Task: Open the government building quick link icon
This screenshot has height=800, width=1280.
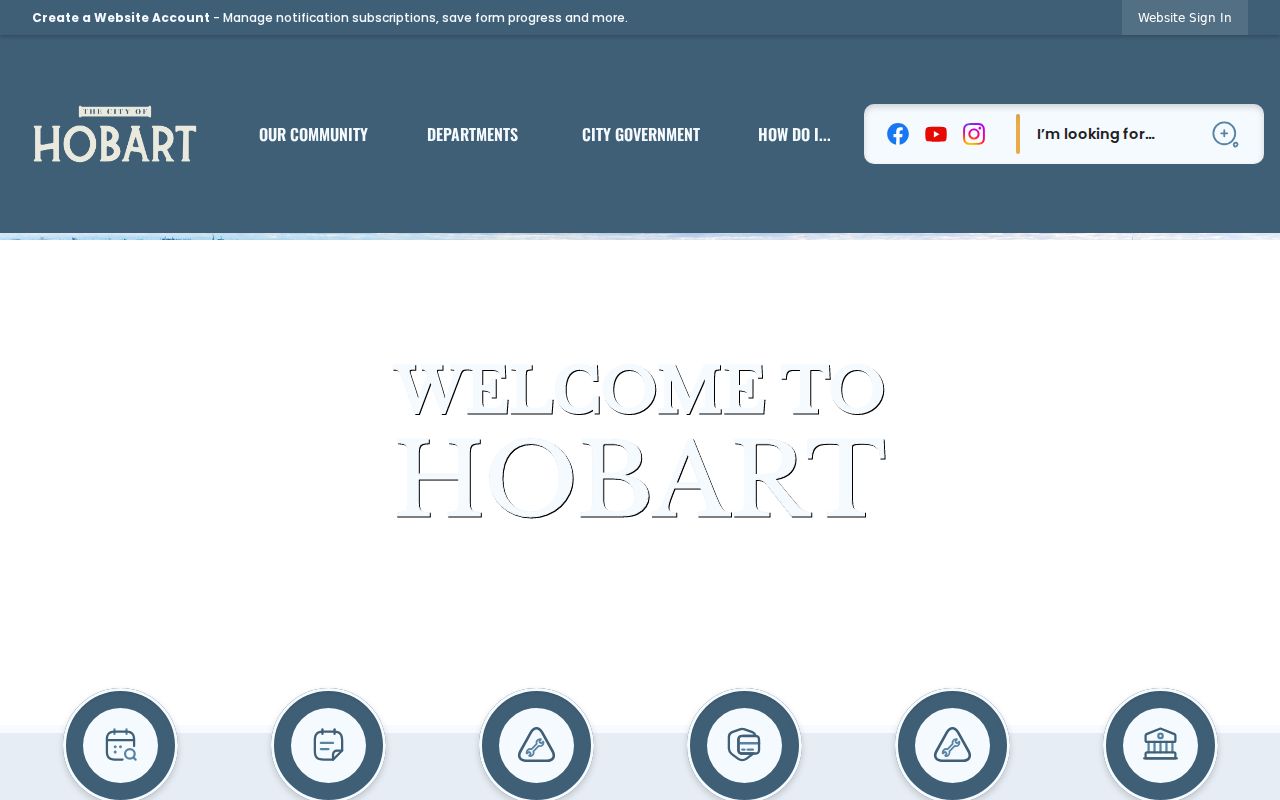Action: pos(1160,745)
